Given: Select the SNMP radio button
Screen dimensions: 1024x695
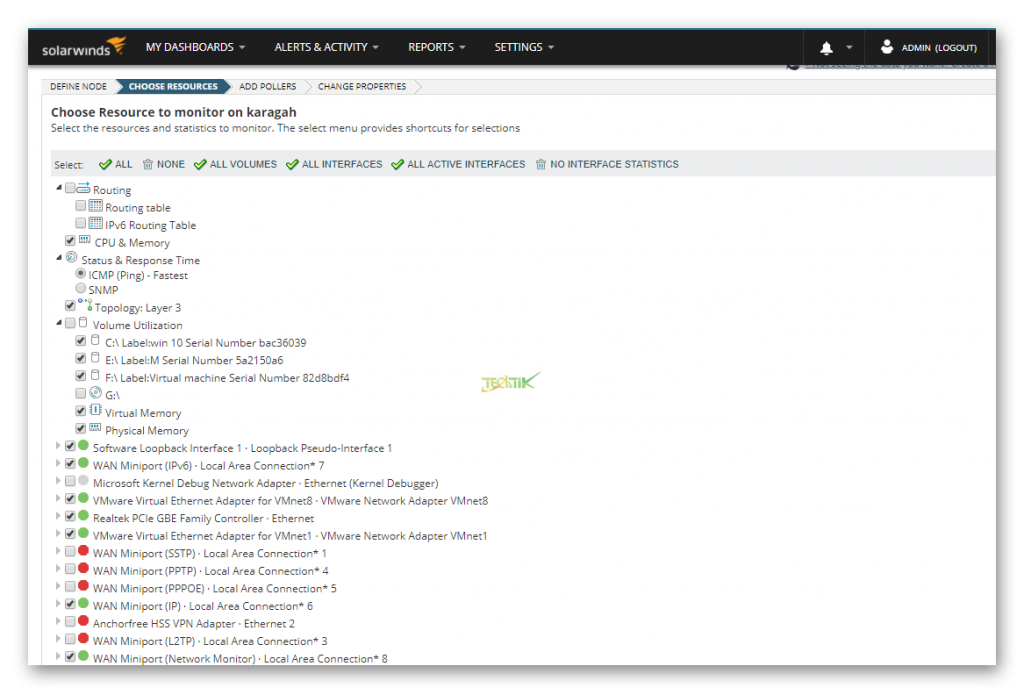Looking at the screenshot, I should (80, 288).
